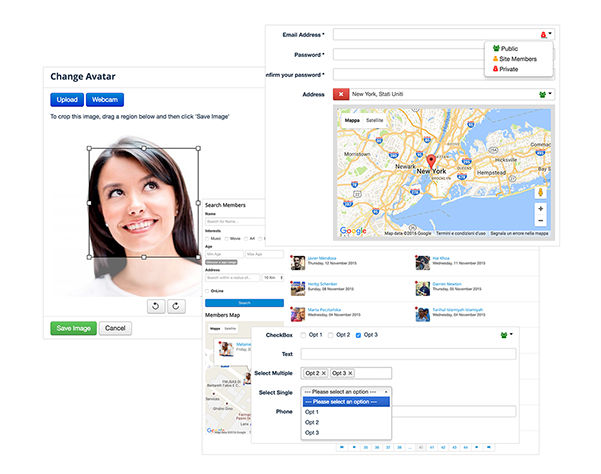The height and width of the screenshot is (474, 601).
Task: Tick the Music interest checkbox
Action: pos(207,239)
